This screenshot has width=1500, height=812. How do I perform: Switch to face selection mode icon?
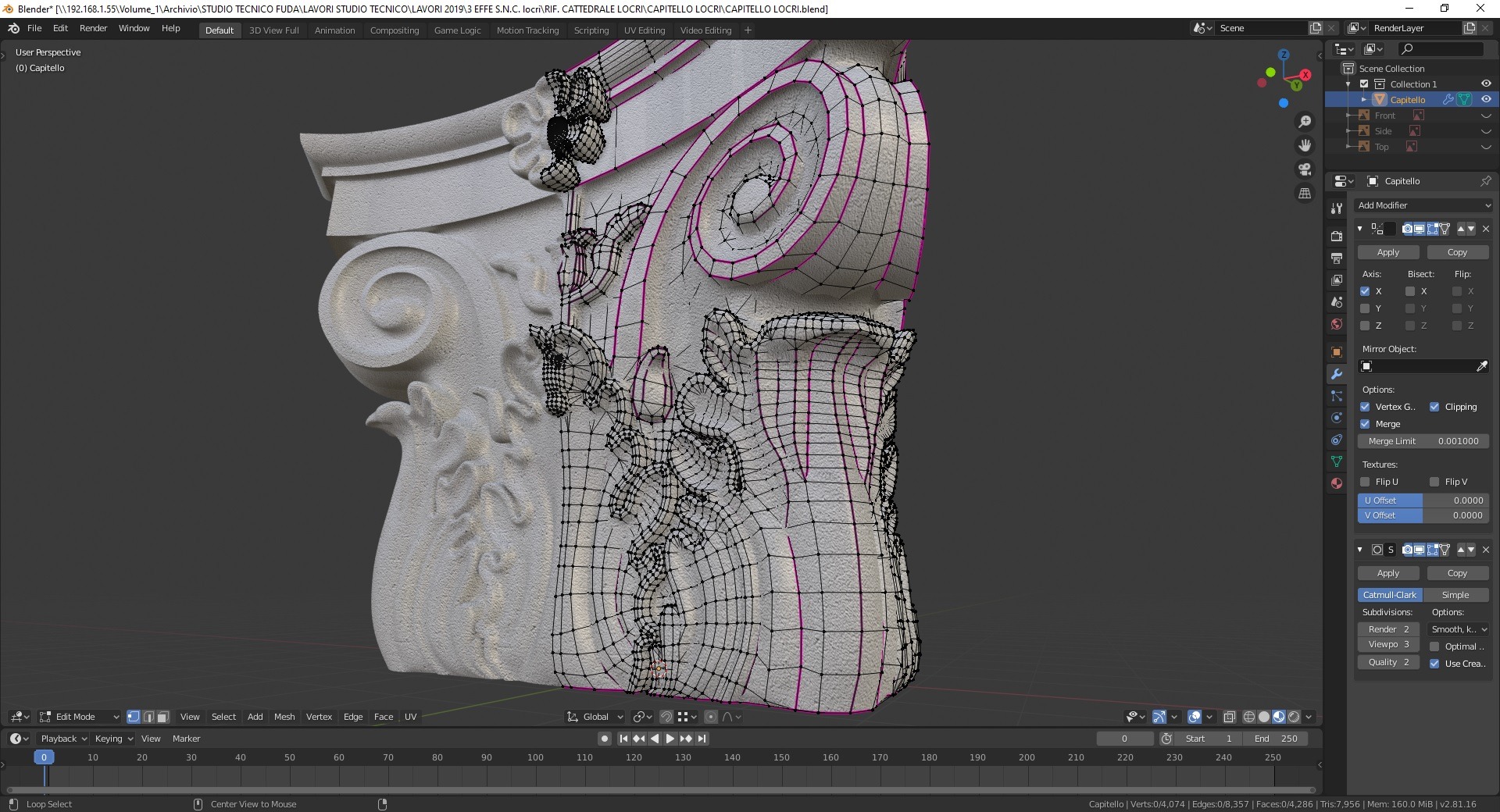click(x=162, y=717)
